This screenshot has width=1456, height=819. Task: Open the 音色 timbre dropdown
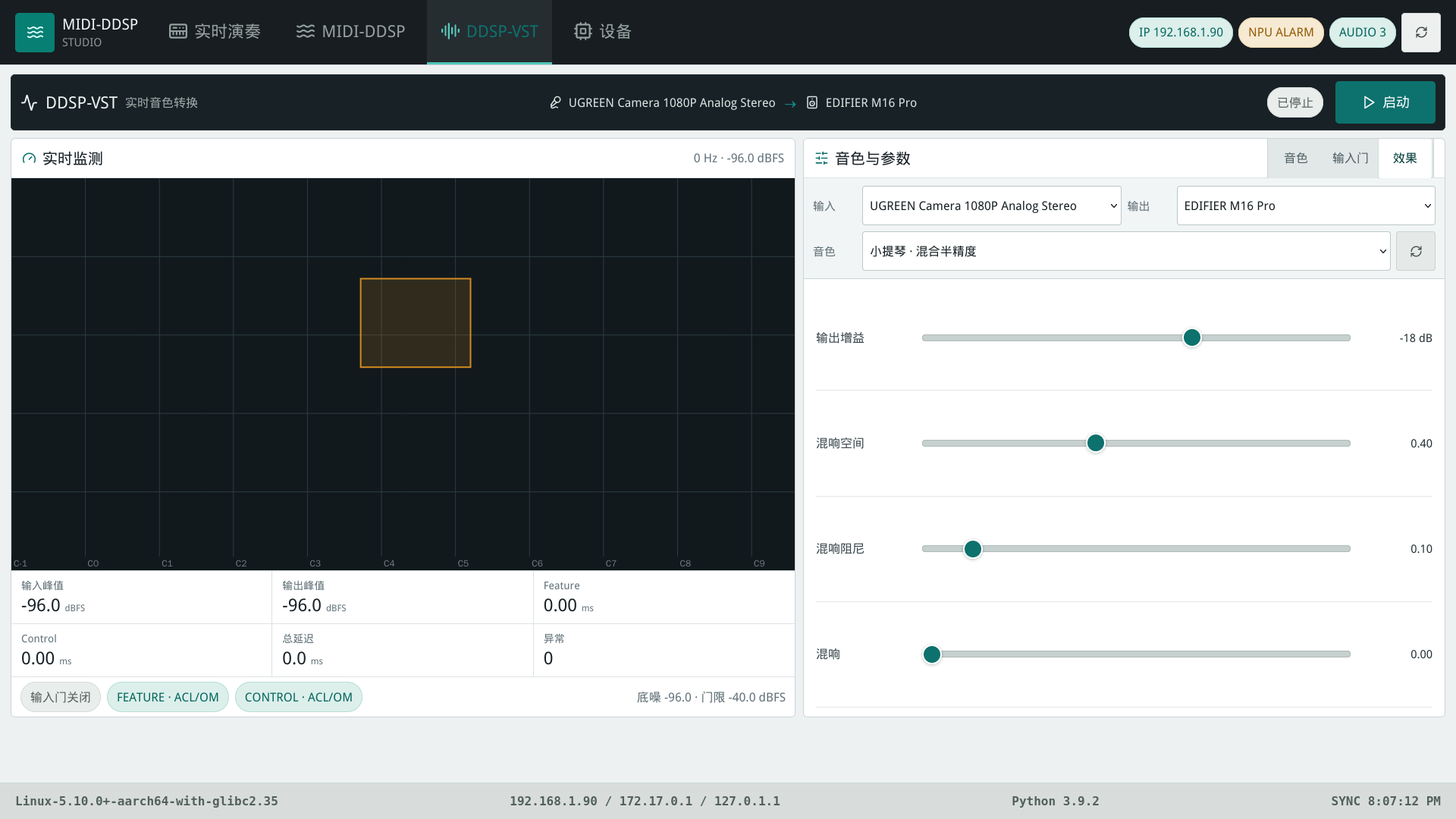click(1126, 251)
